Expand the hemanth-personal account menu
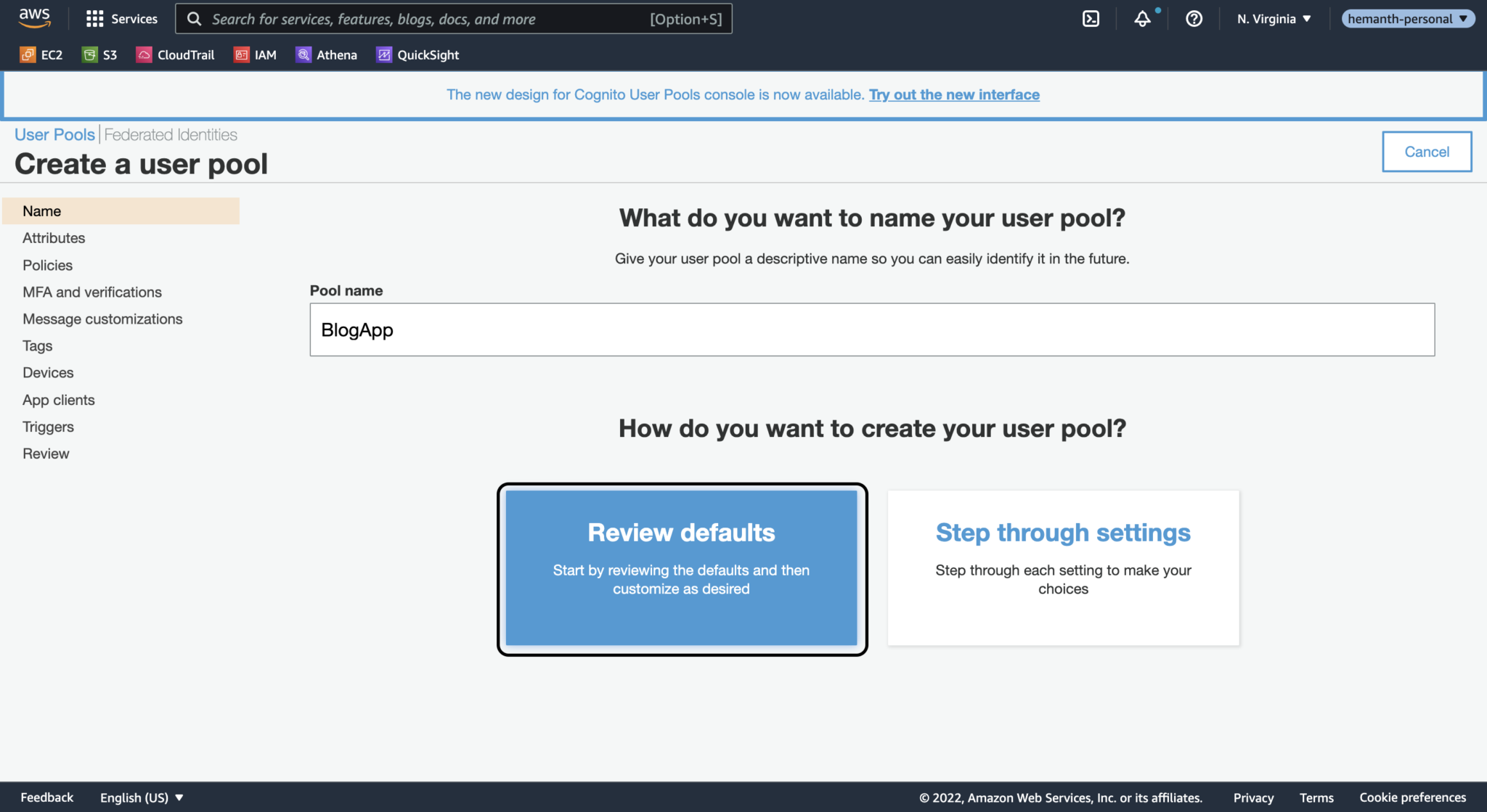This screenshot has width=1487, height=812. (1407, 18)
